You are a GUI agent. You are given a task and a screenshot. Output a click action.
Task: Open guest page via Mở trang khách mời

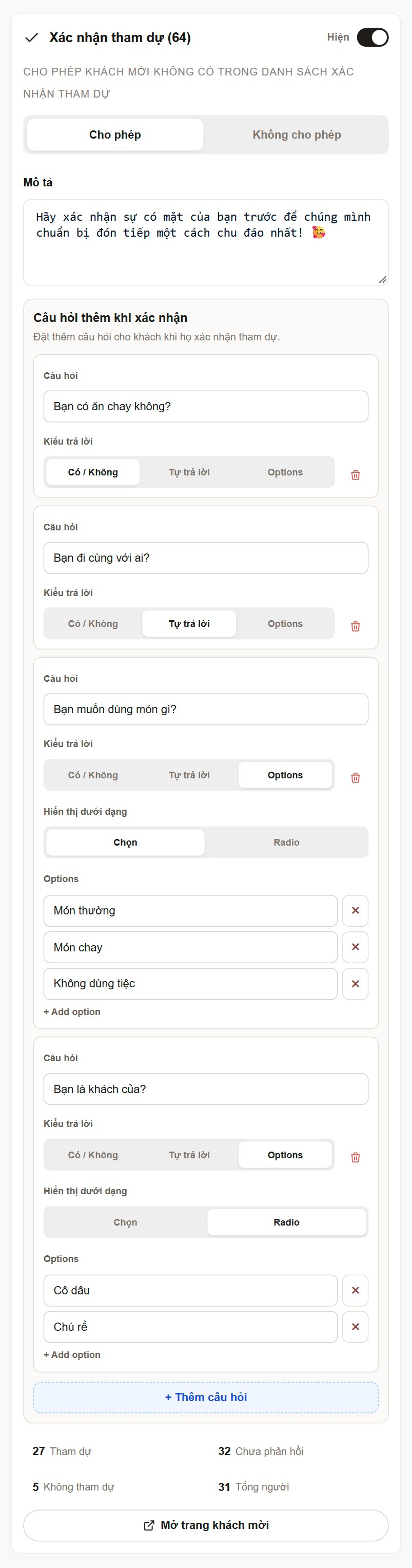click(206, 1525)
